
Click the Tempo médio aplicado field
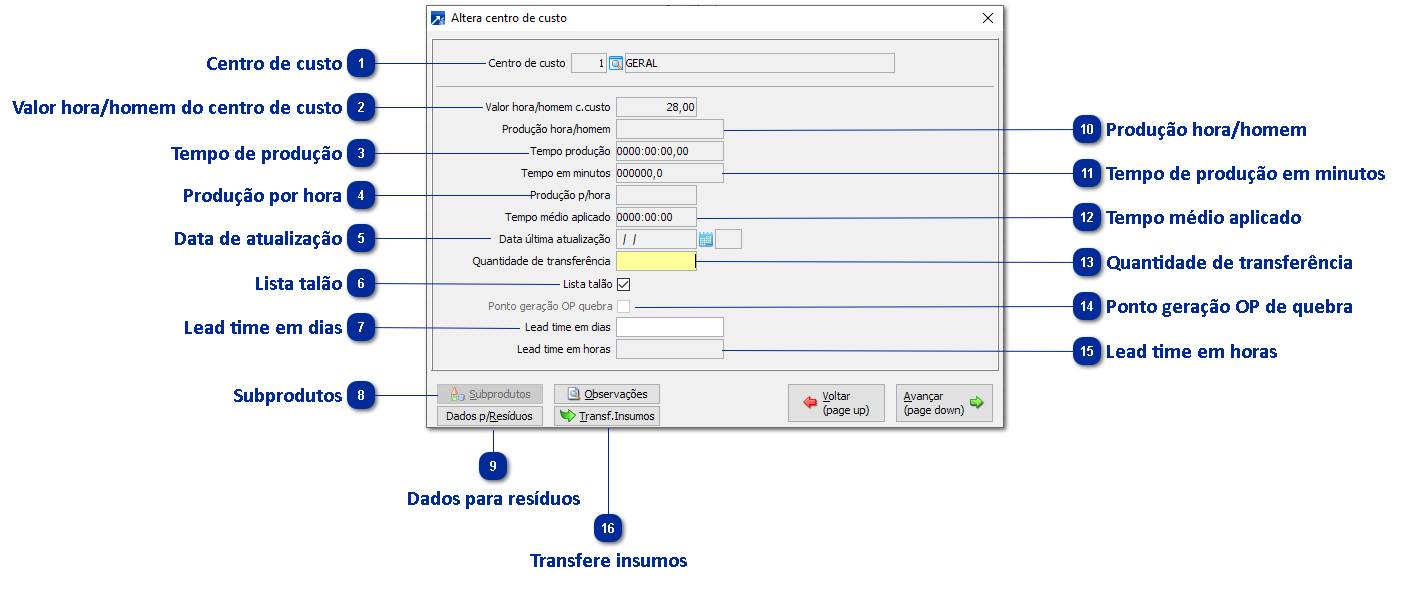pos(656,217)
